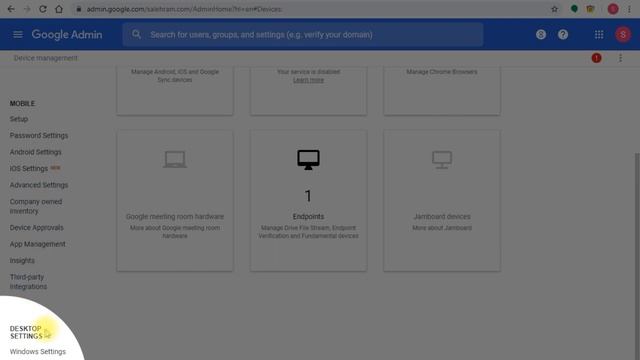Image resolution: width=640 pixels, height=360 pixels.
Task: Click the search magnifier icon
Action: pos(136,35)
